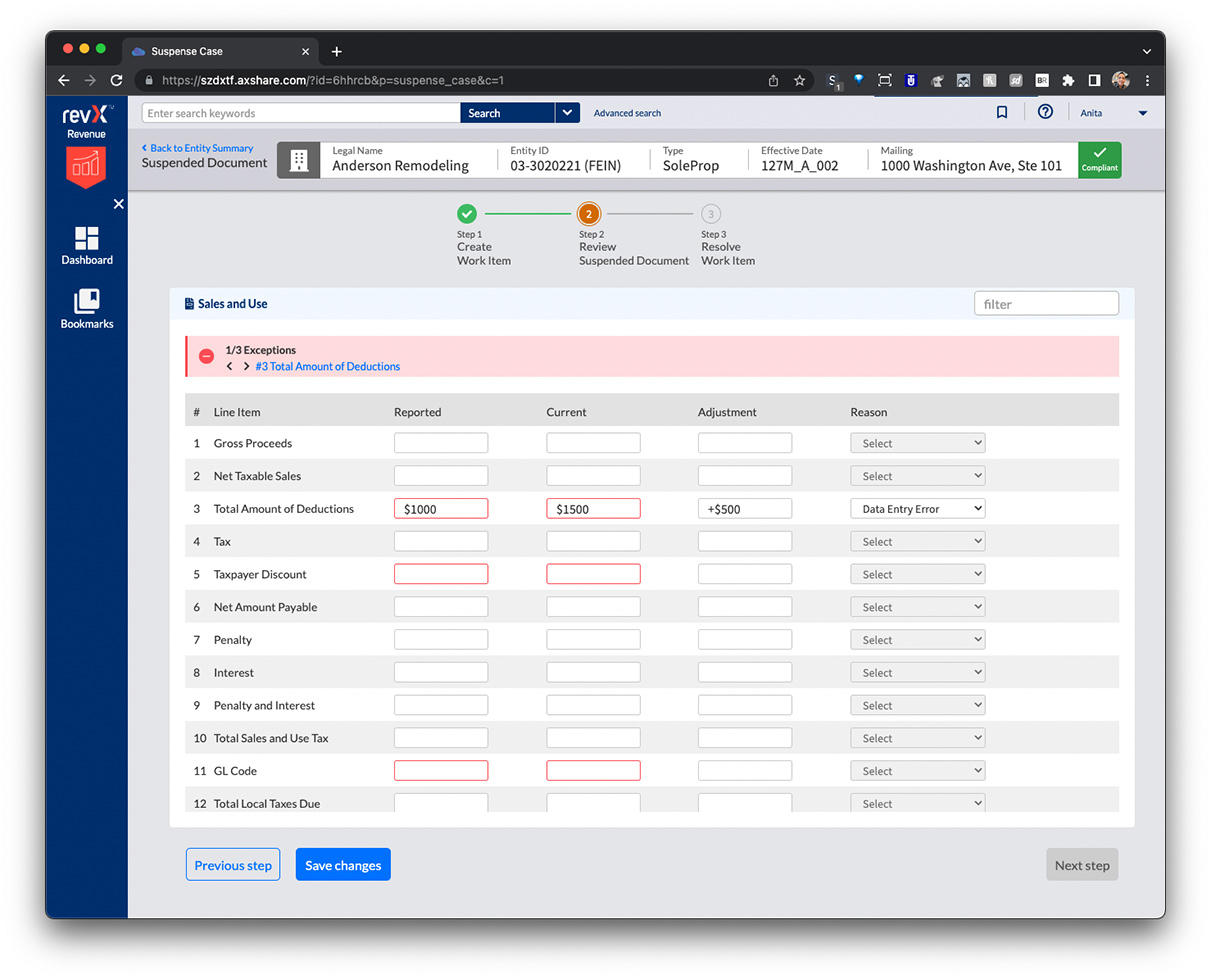This screenshot has width=1211, height=979.
Task: Click the Total Sales and Use Tax label
Action: click(271, 738)
